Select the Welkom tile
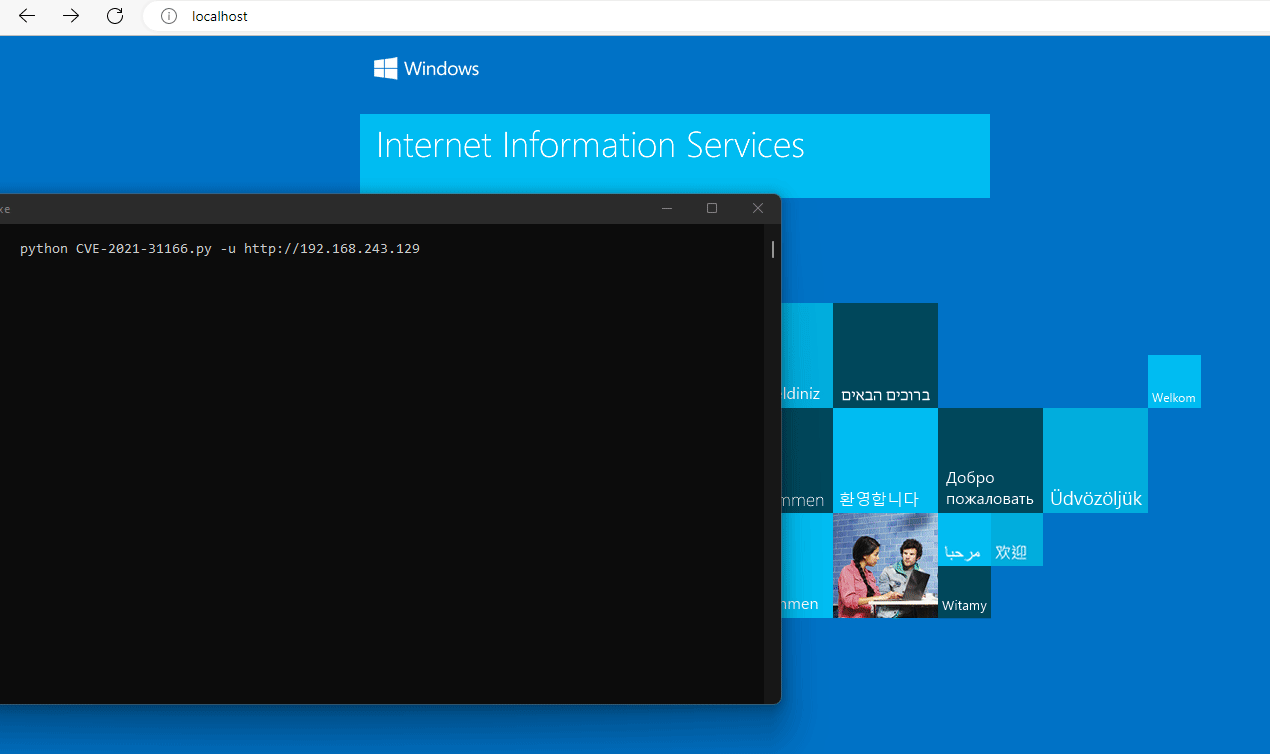This screenshot has width=1270, height=754. [1174, 381]
